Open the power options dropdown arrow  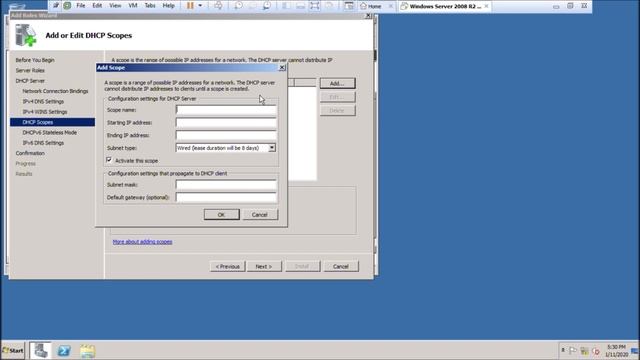200,6
